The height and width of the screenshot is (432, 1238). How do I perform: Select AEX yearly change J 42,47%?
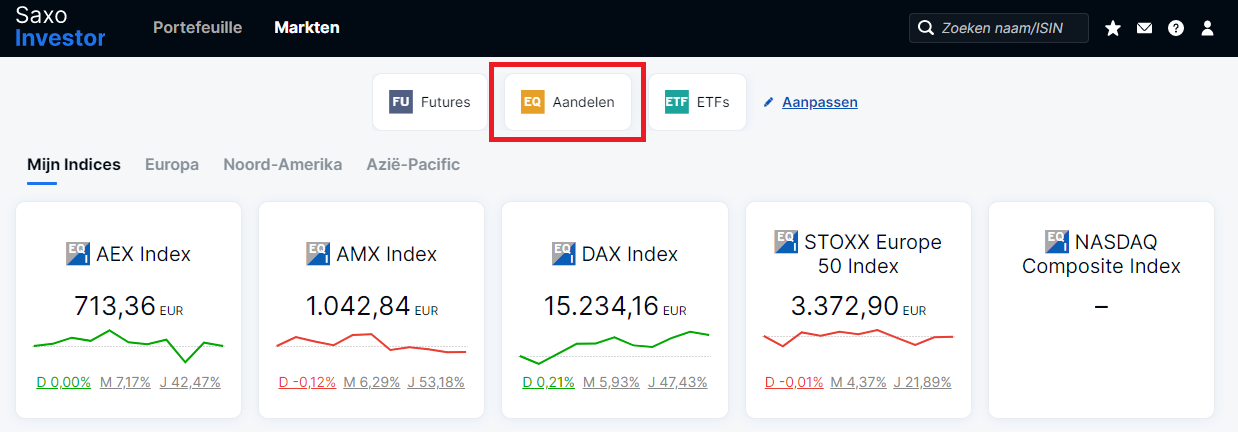click(x=190, y=382)
